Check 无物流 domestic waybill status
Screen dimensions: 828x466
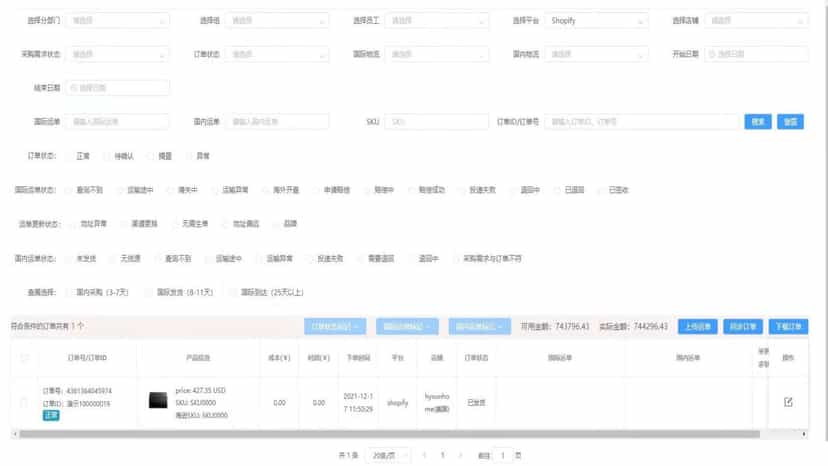coord(112,258)
